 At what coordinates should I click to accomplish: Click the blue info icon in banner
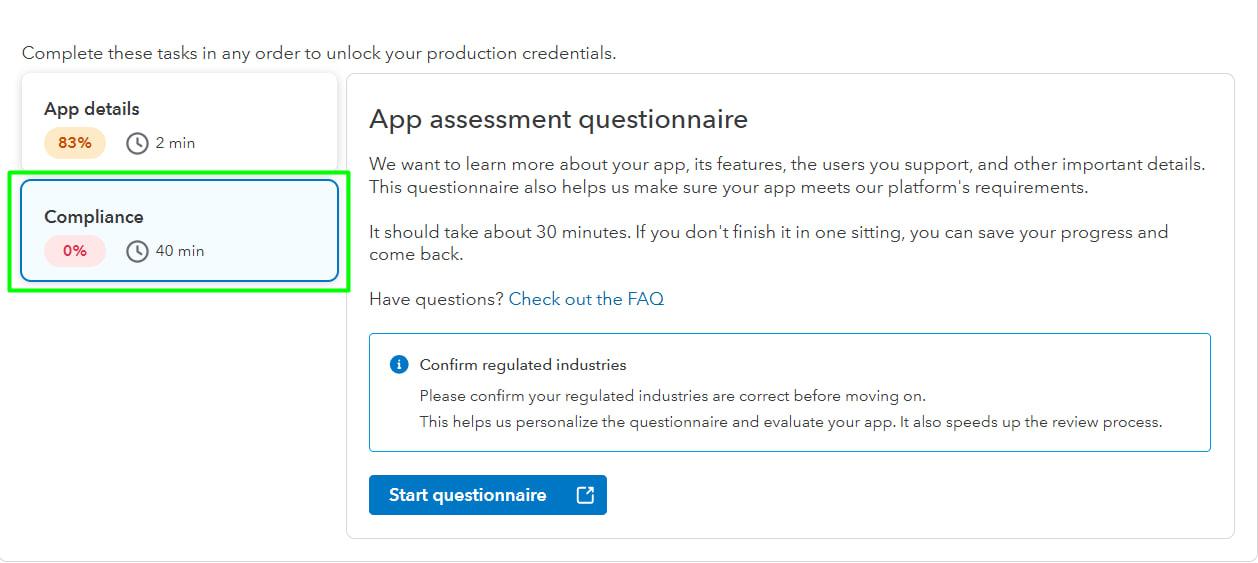[x=399, y=365]
